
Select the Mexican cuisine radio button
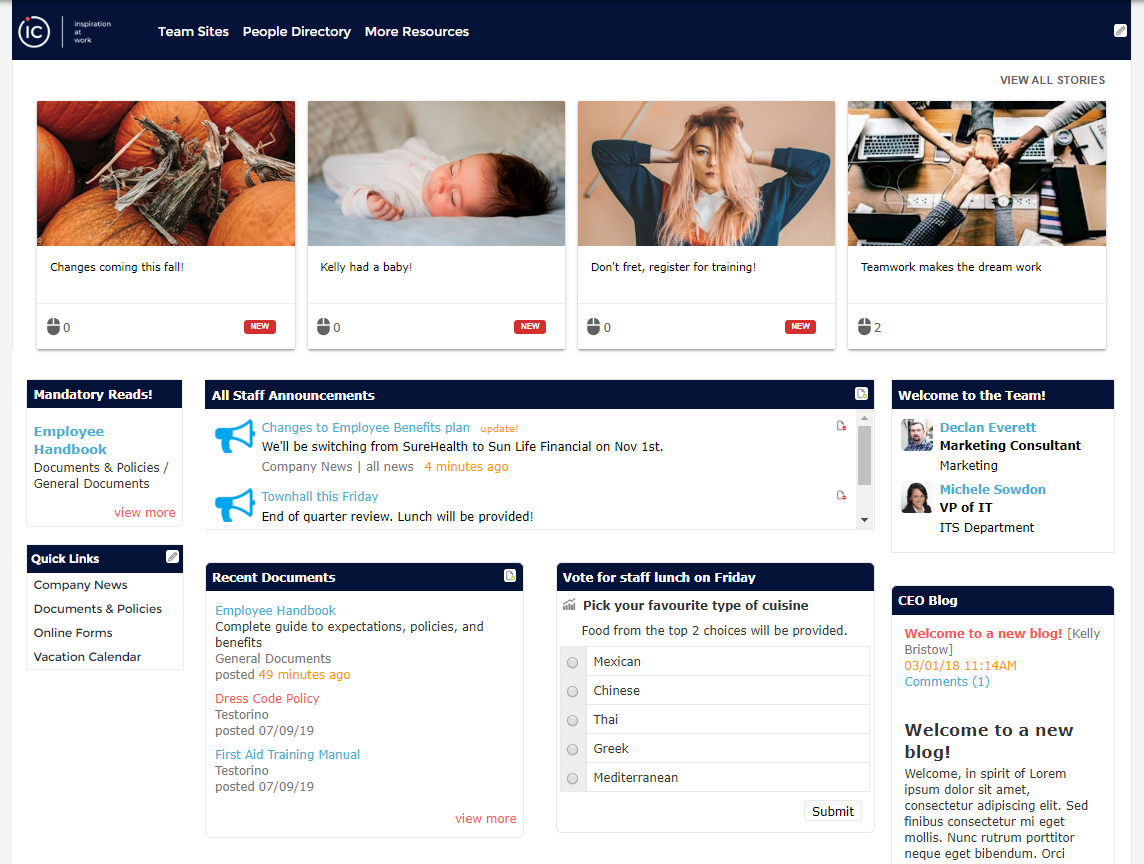[572, 661]
